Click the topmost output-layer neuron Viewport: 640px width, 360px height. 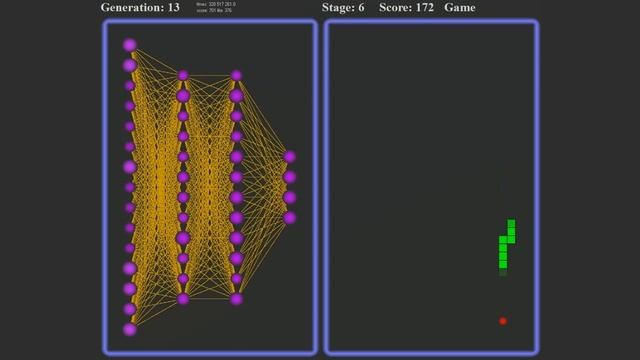[x=290, y=157]
